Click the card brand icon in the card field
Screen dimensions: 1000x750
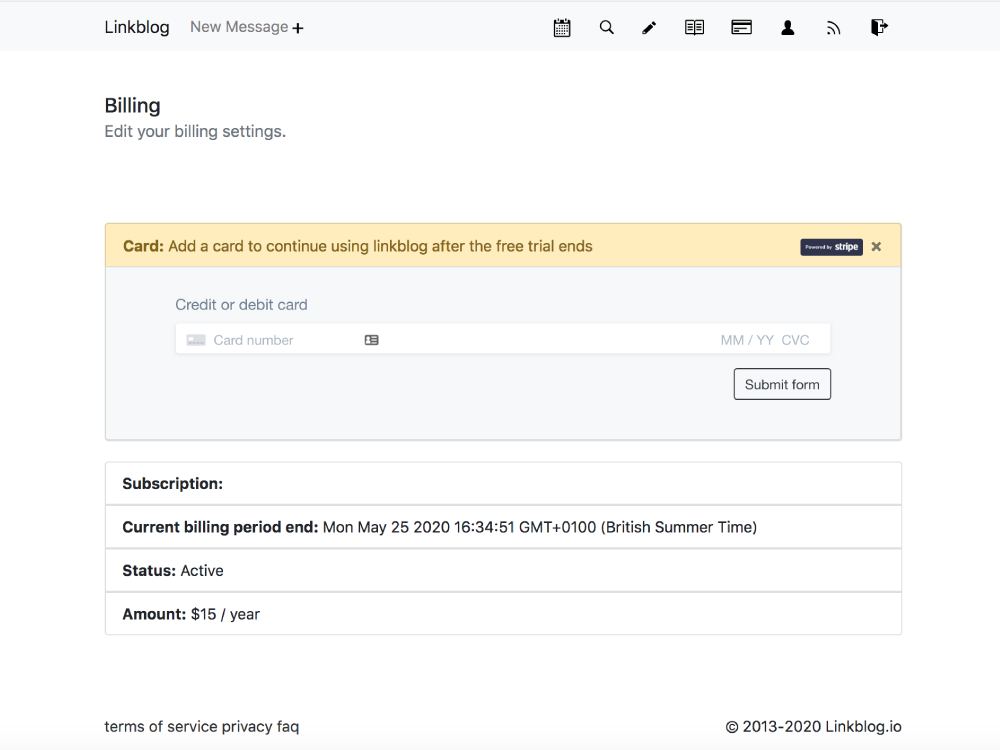[196, 340]
